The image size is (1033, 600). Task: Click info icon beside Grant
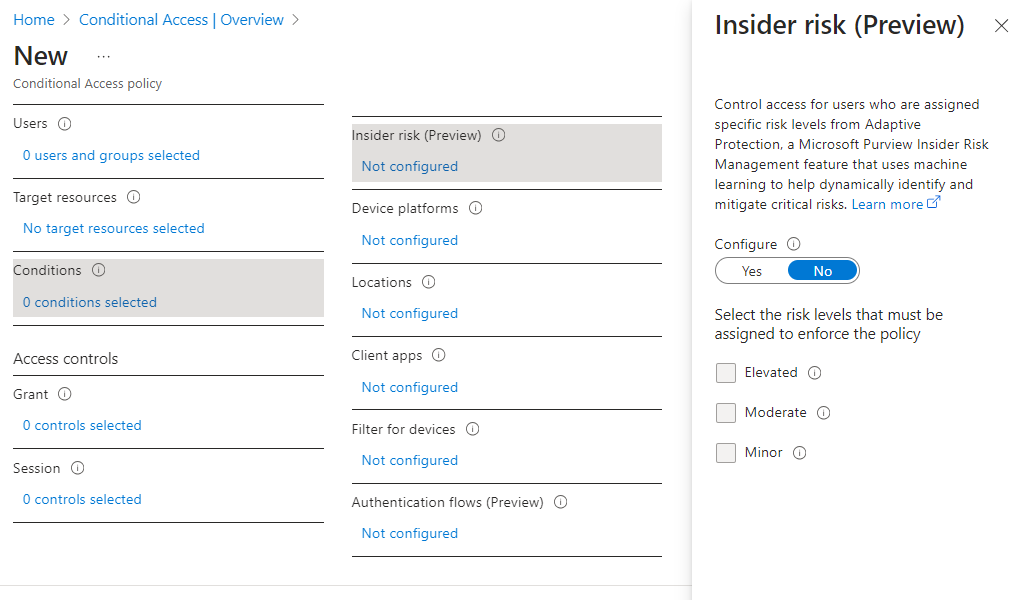[65, 395]
